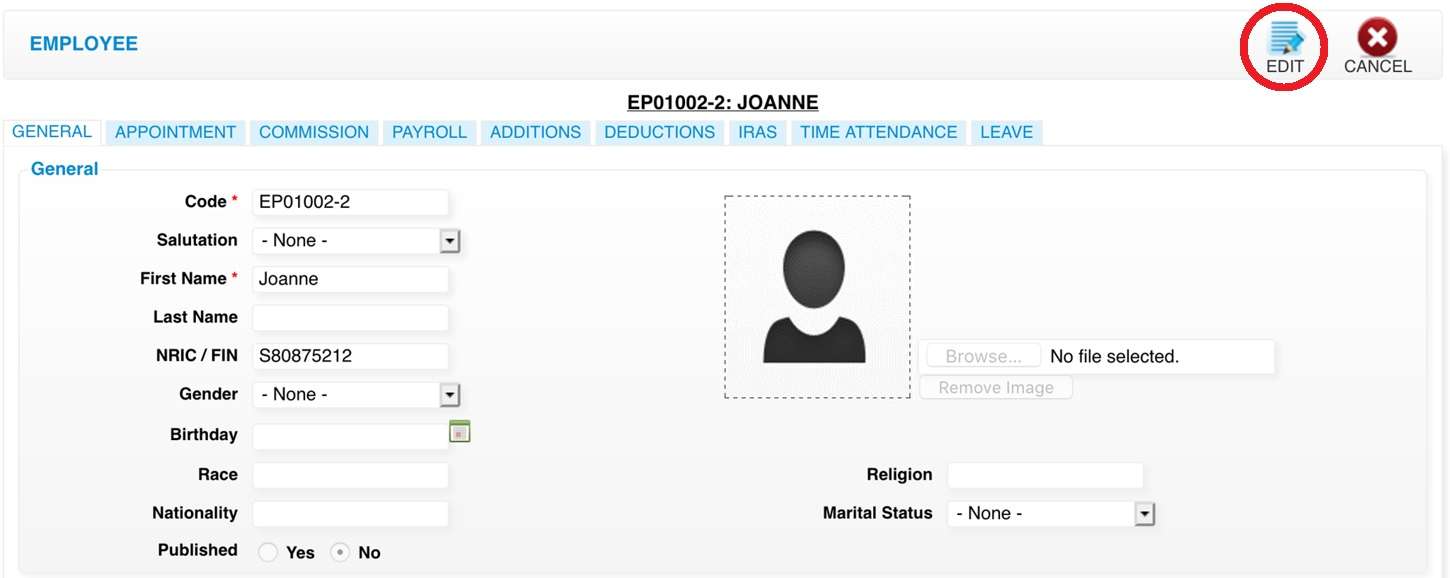Open the Marital Status dropdown

coord(1051,514)
